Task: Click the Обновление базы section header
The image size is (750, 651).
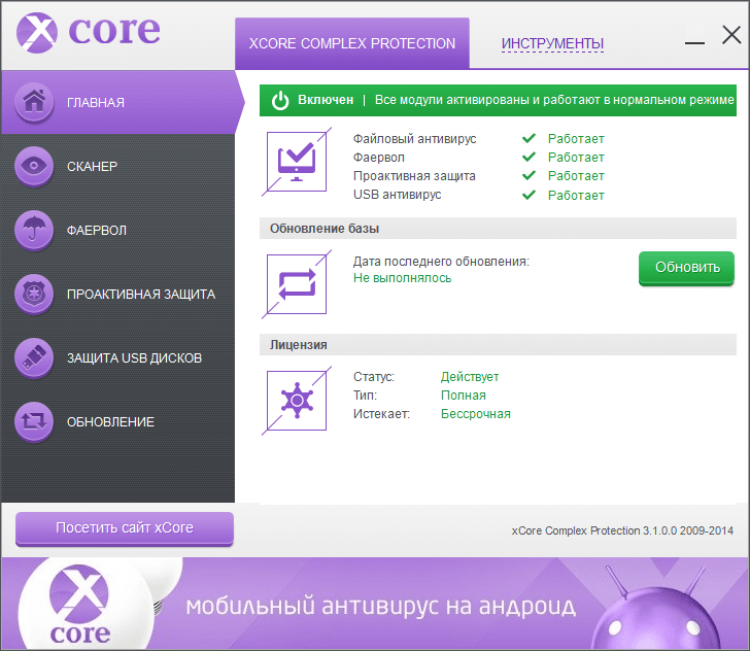Action: pos(498,229)
